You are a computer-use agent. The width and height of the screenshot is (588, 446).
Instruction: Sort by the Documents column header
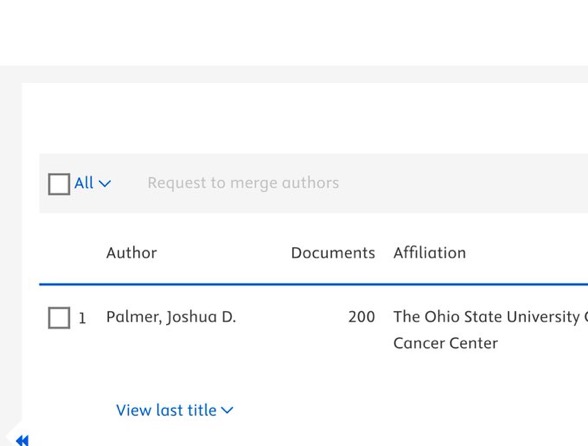point(333,253)
